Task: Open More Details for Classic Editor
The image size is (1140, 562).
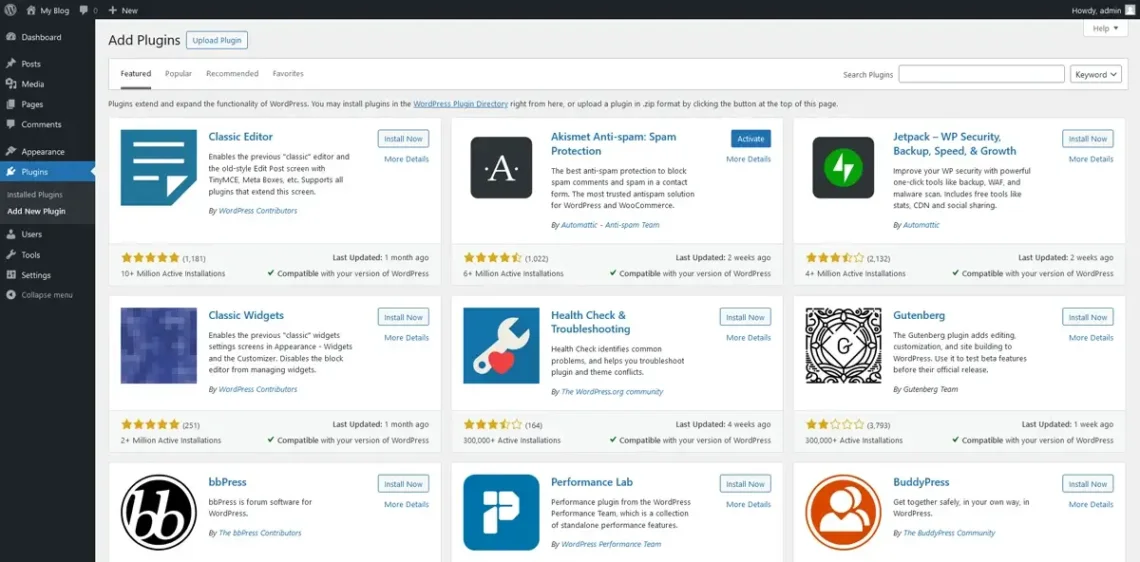Action: coord(406,159)
